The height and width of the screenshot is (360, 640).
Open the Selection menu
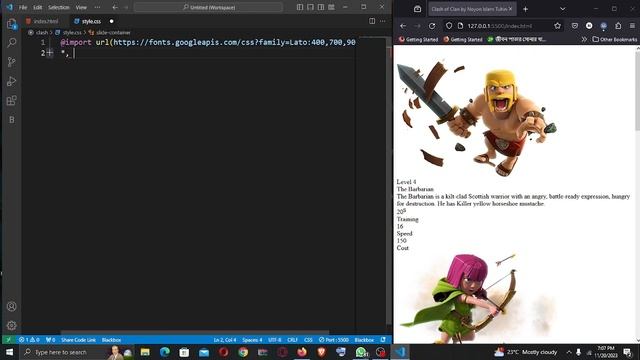point(59,7)
